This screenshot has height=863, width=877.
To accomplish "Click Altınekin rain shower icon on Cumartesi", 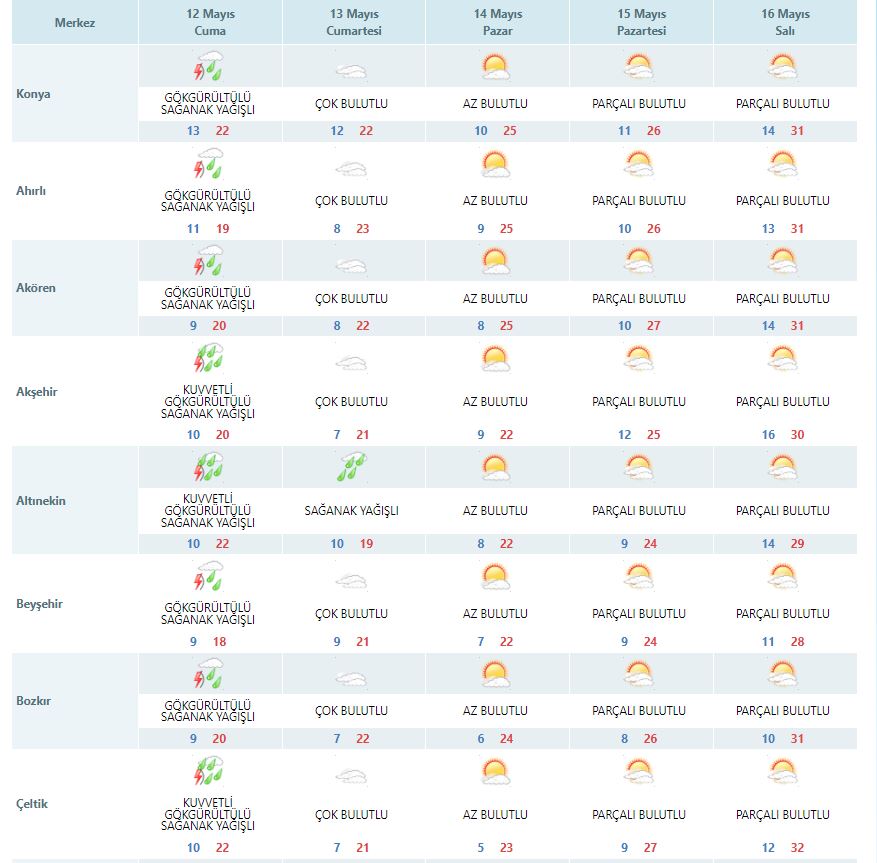I will point(351,467).
